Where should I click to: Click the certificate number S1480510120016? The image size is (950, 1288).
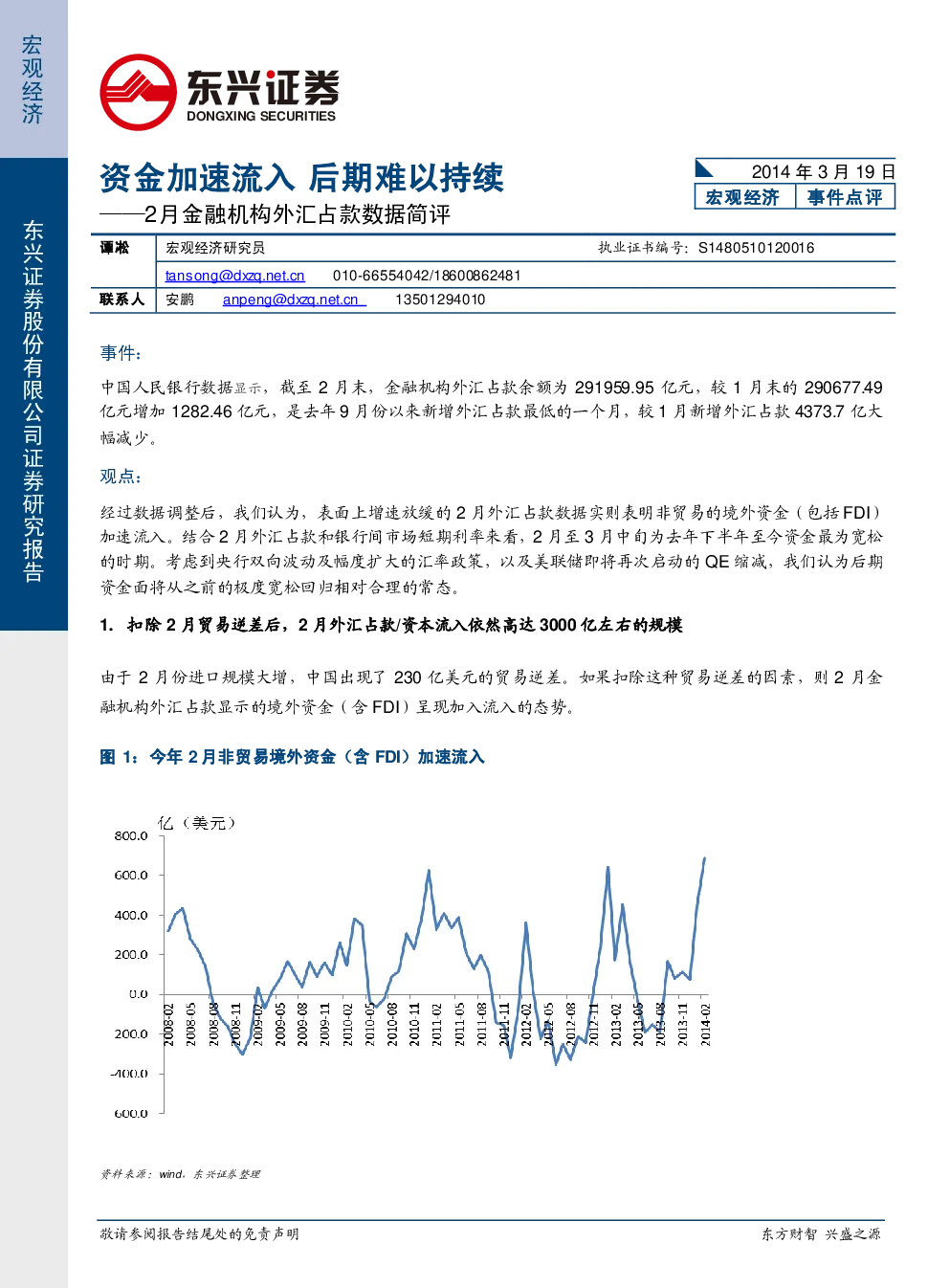[x=756, y=248]
